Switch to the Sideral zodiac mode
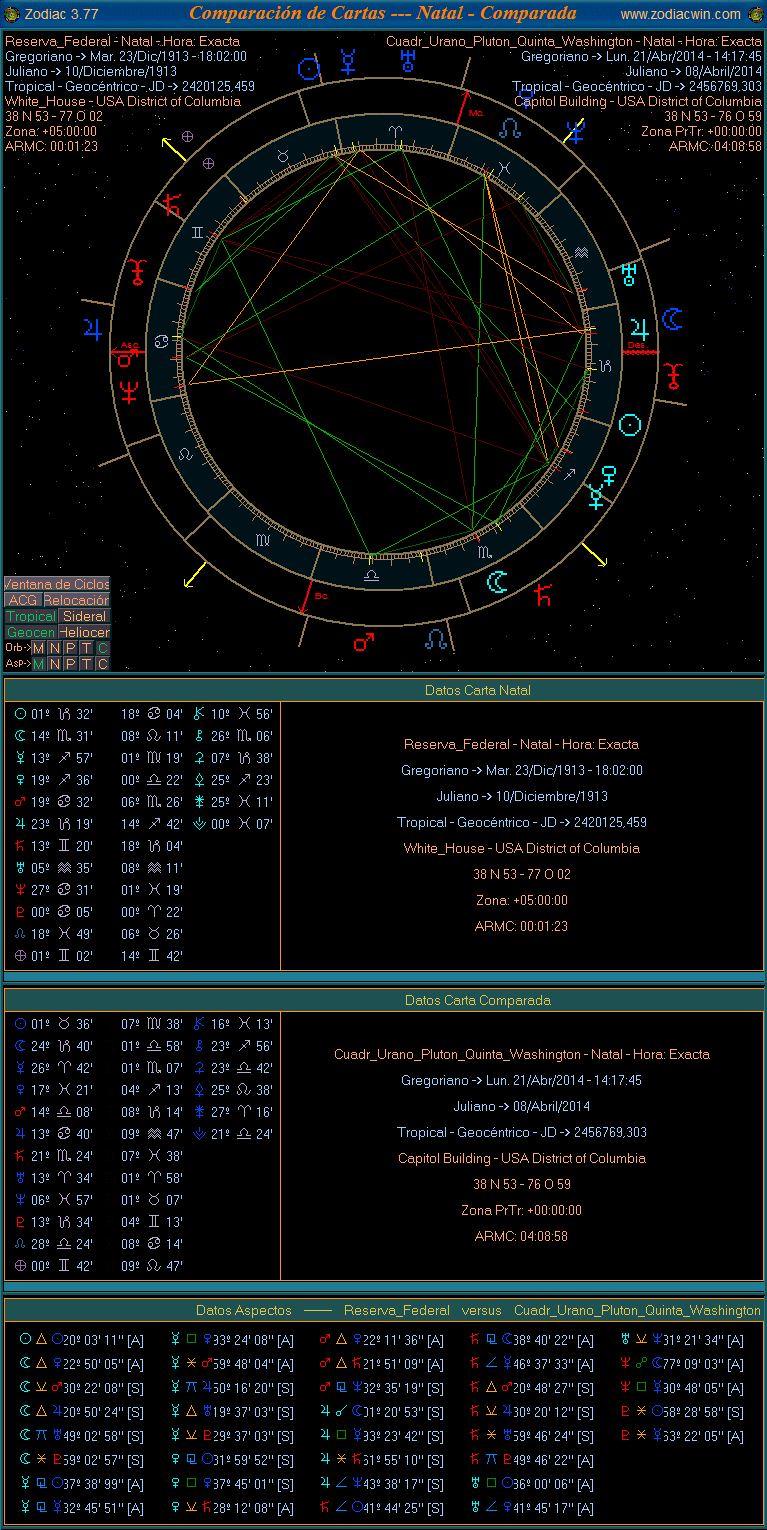767x1530 pixels. [84, 616]
